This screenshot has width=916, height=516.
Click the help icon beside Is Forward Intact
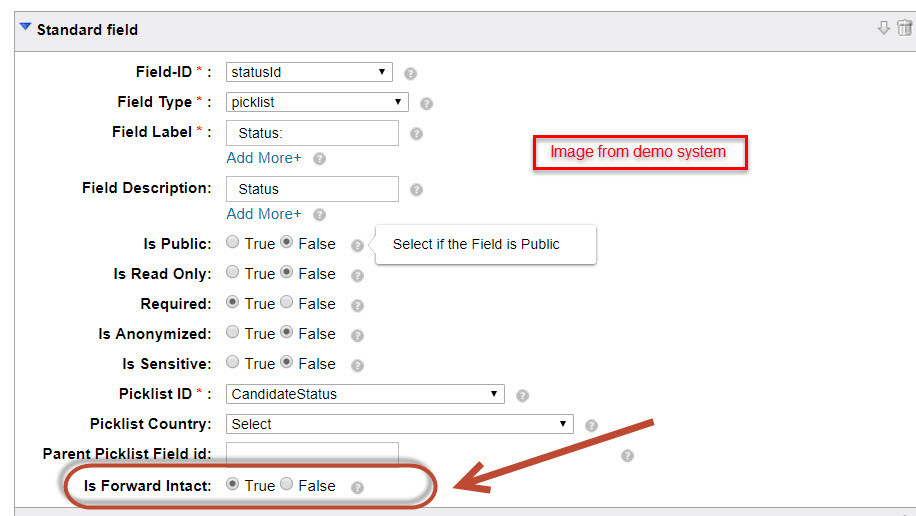tap(358, 487)
